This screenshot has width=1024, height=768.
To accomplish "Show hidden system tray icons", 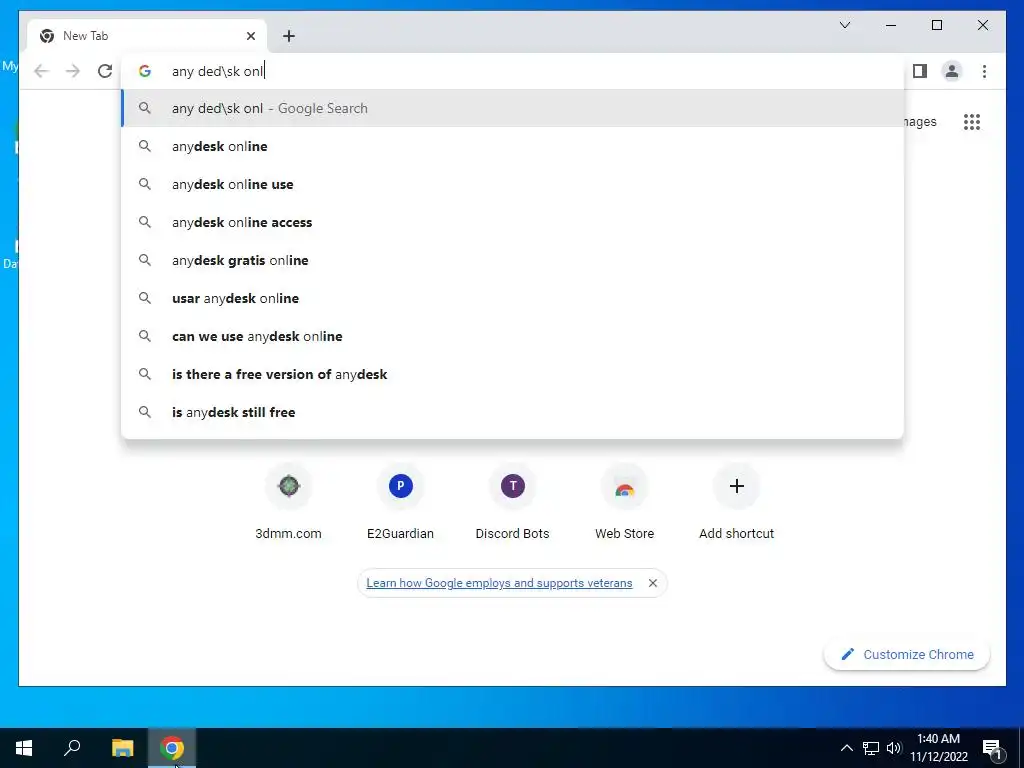I will [846, 748].
